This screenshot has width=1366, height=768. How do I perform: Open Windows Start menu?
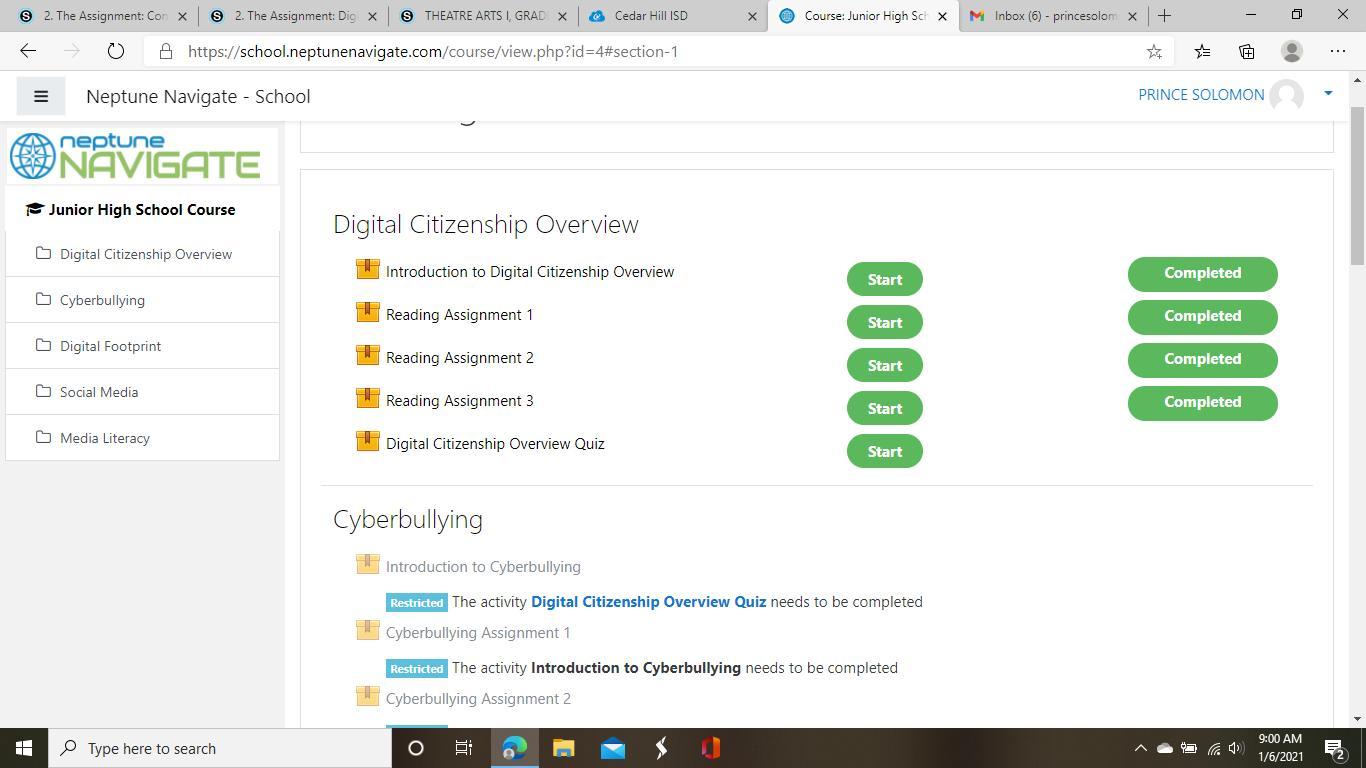coord(24,748)
